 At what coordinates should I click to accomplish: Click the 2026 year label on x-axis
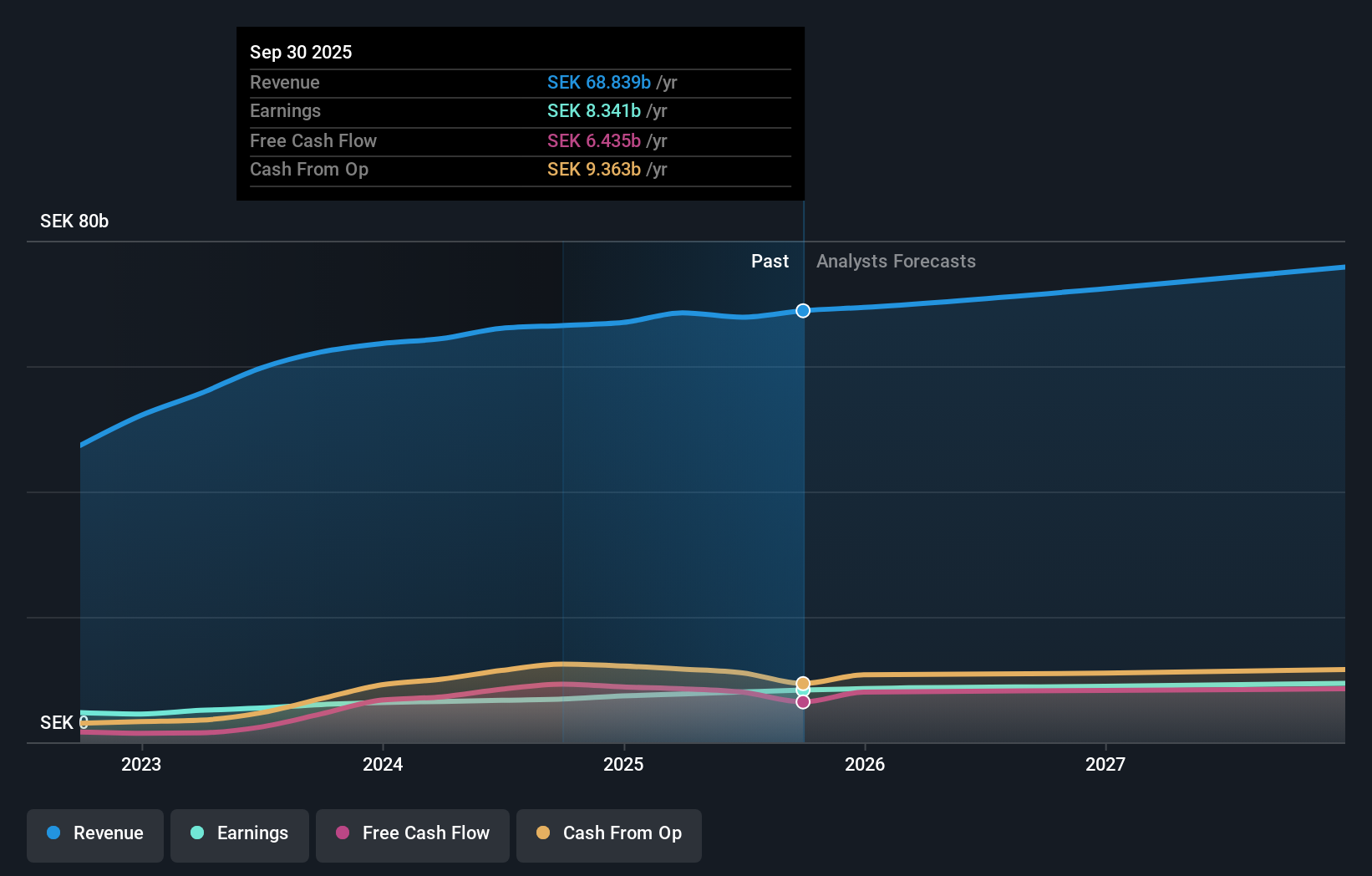point(866,763)
